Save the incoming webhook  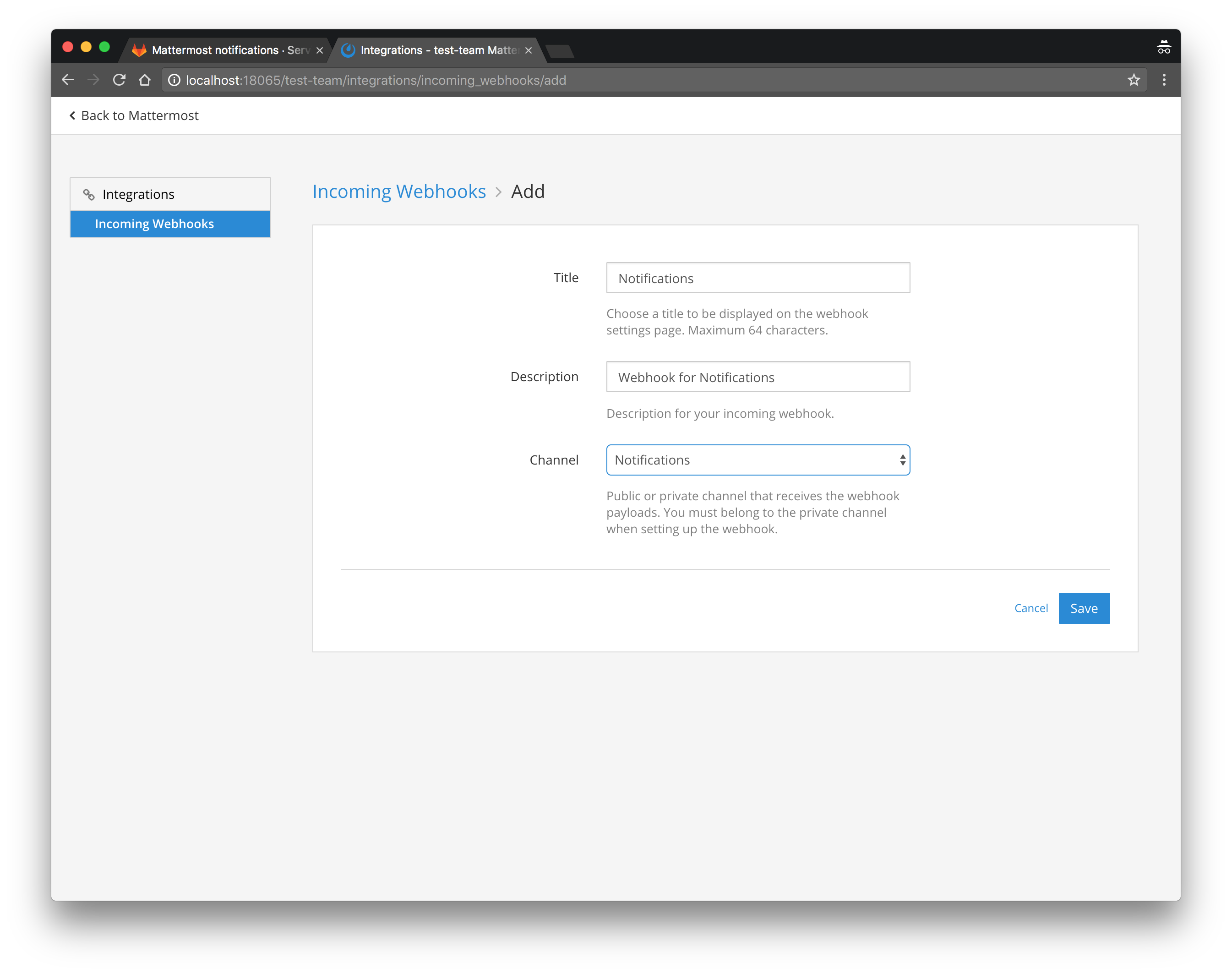point(1083,608)
